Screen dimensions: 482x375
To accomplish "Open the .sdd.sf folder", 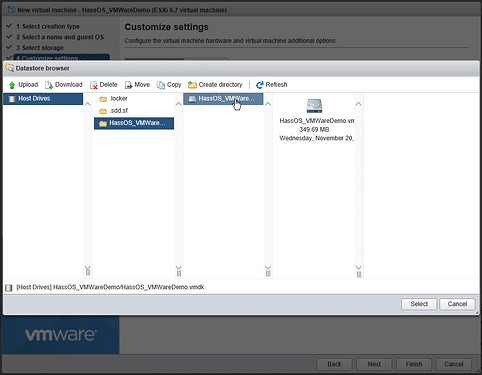I will point(133,111).
